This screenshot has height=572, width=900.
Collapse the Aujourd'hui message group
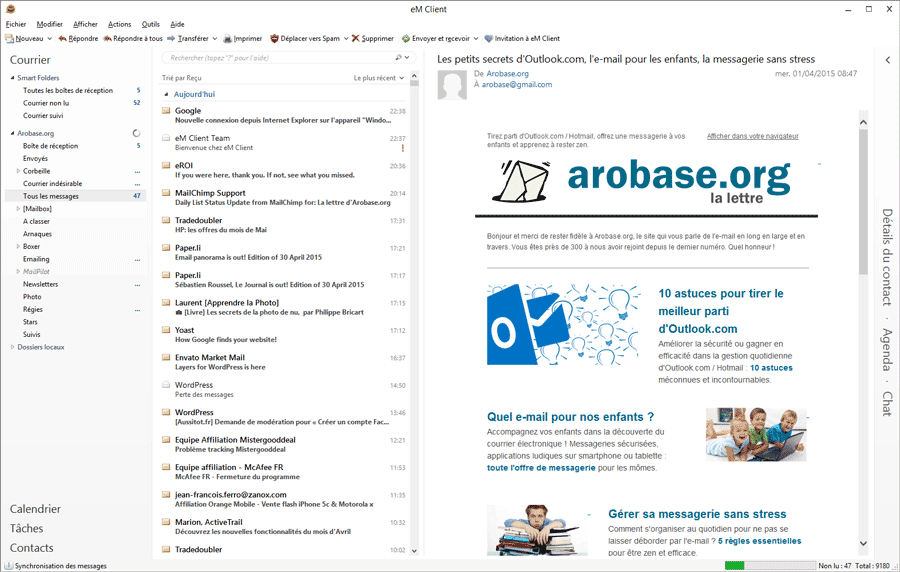(x=166, y=94)
